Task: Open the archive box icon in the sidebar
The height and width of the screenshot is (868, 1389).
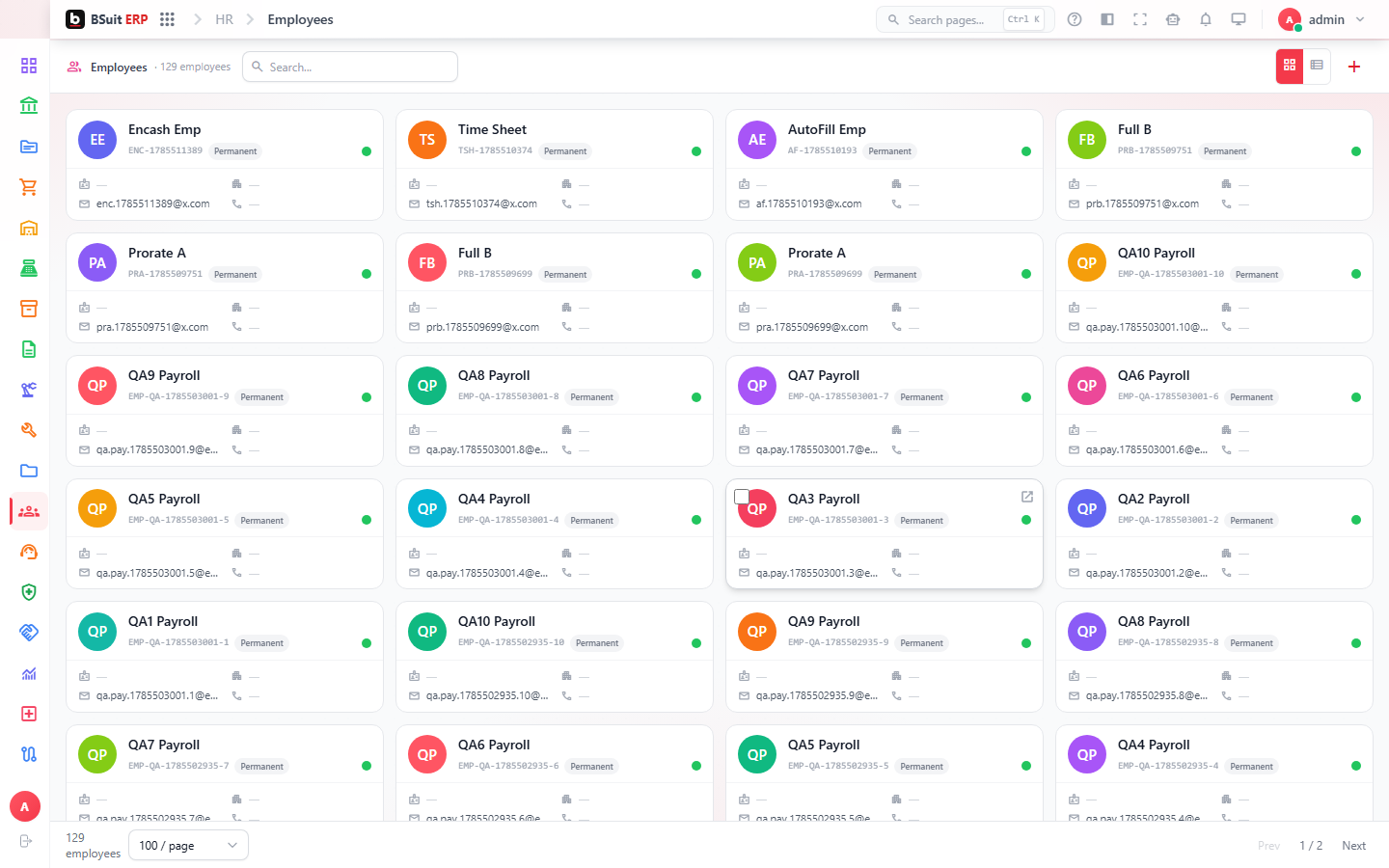Action: 29,309
